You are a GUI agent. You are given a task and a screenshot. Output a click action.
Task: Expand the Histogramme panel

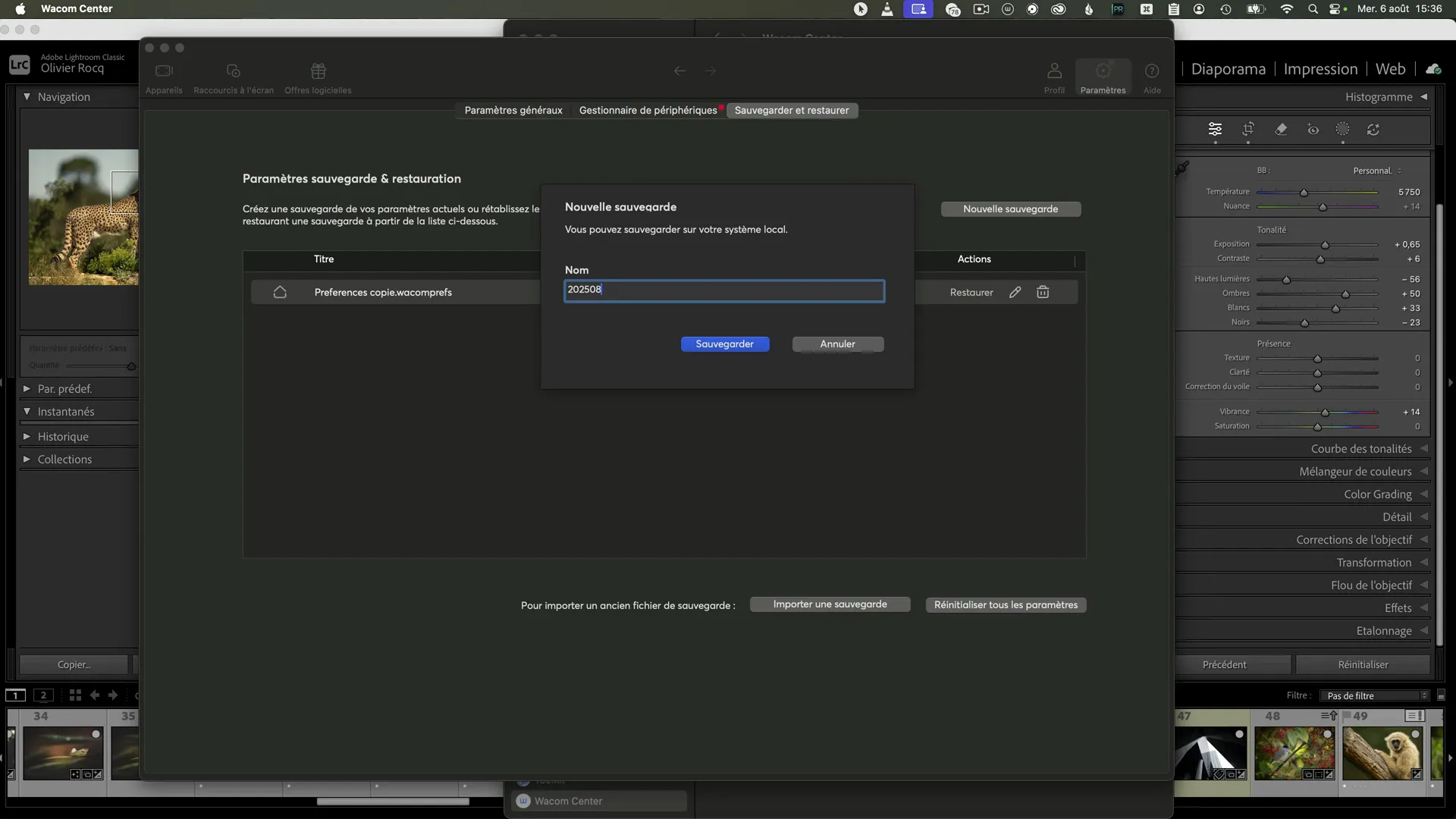(1423, 96)
